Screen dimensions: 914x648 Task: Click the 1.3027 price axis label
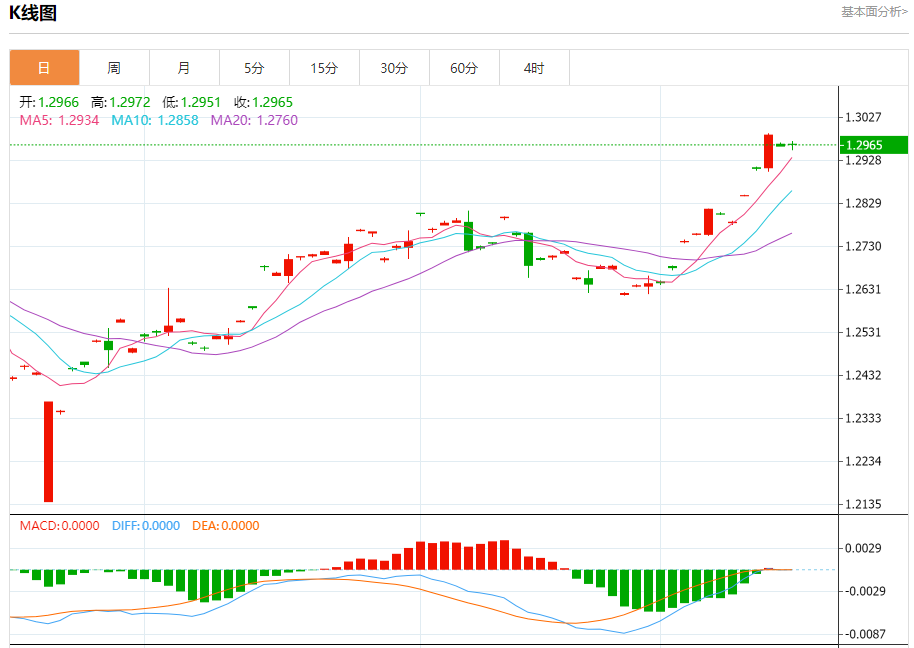point(863,118)
